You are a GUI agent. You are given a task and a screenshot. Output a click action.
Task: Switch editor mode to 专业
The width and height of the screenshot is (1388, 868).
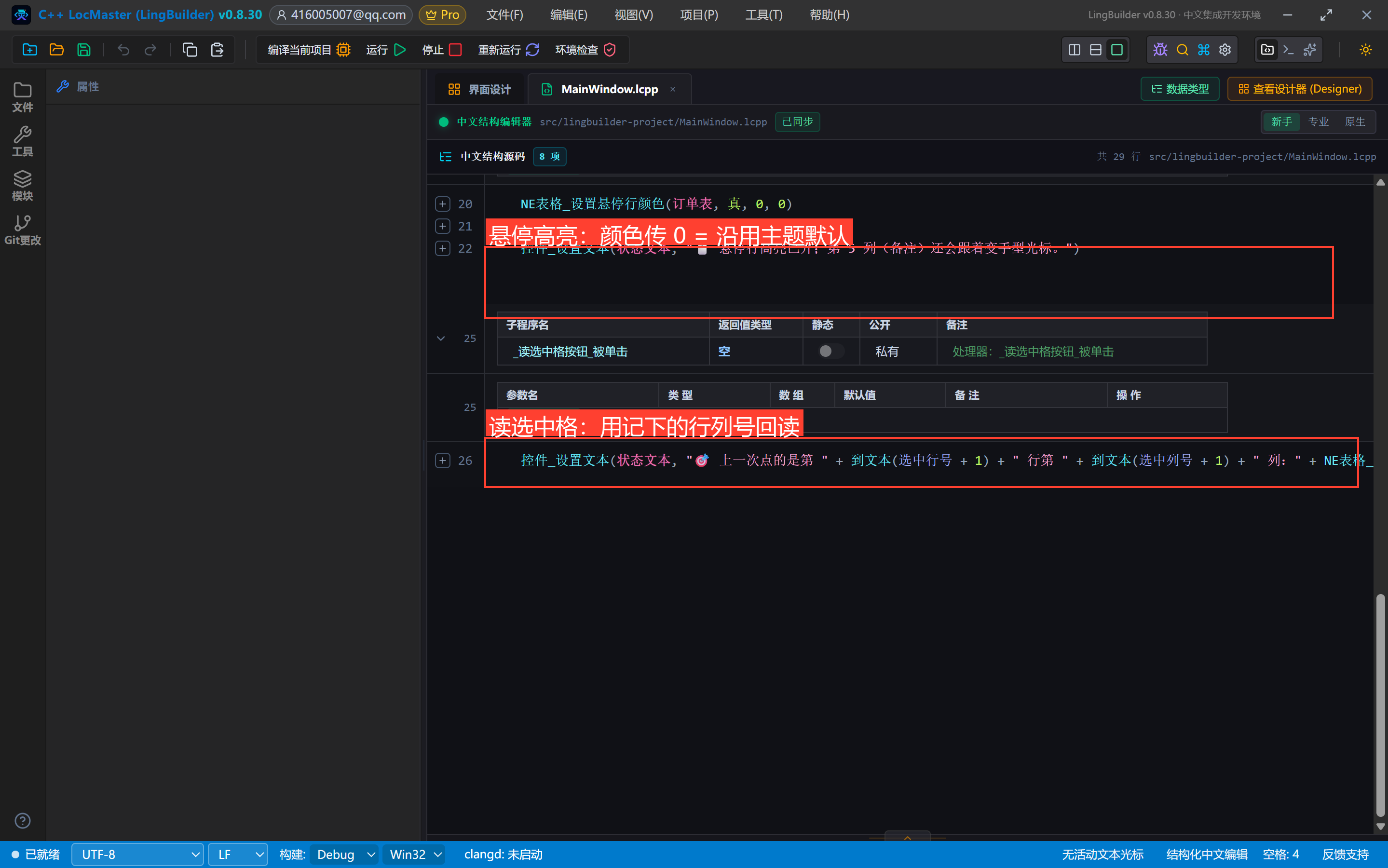click(x=1318, y=122)
